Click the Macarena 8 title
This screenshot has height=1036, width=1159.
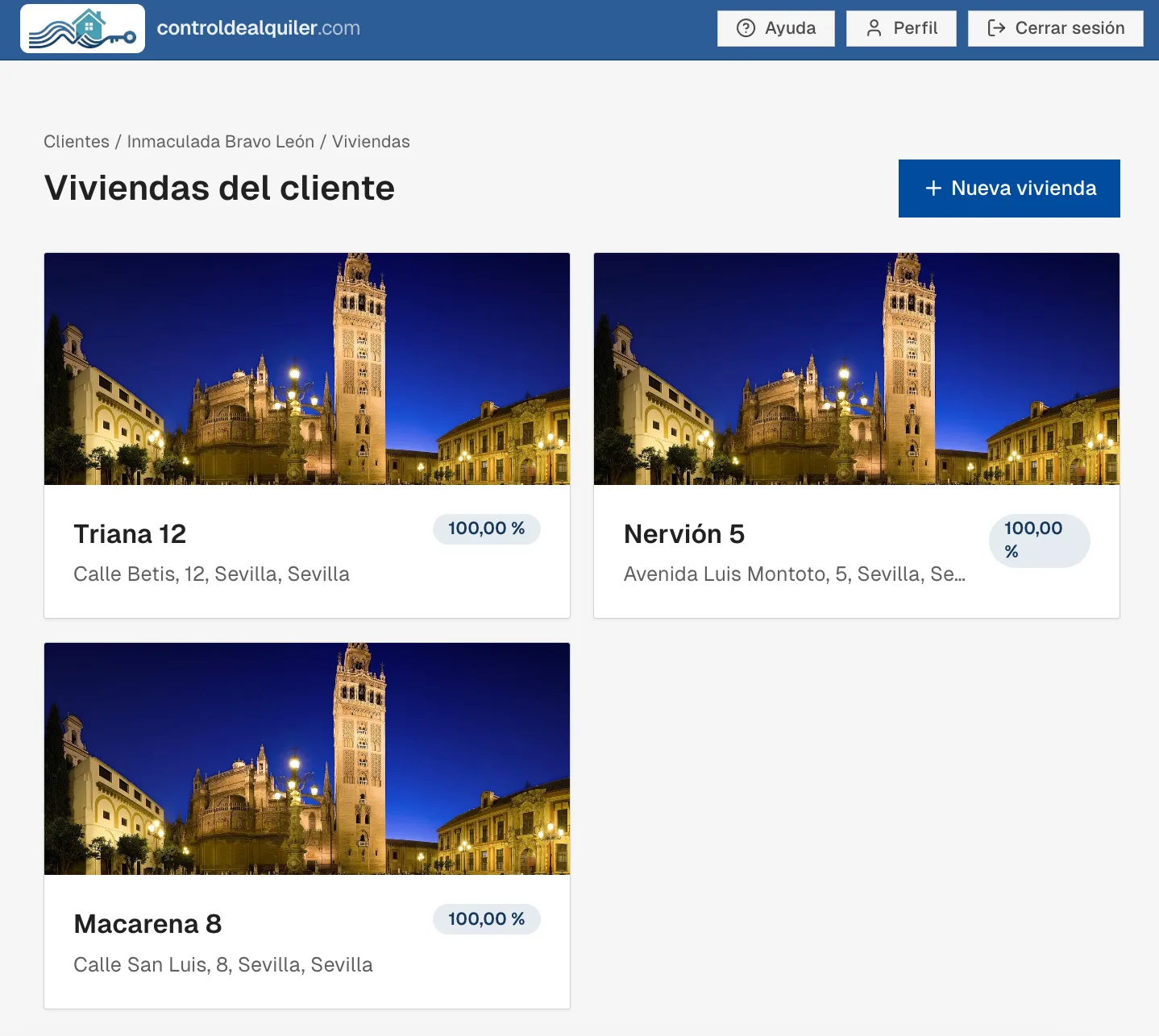click(x=147, y=924)
